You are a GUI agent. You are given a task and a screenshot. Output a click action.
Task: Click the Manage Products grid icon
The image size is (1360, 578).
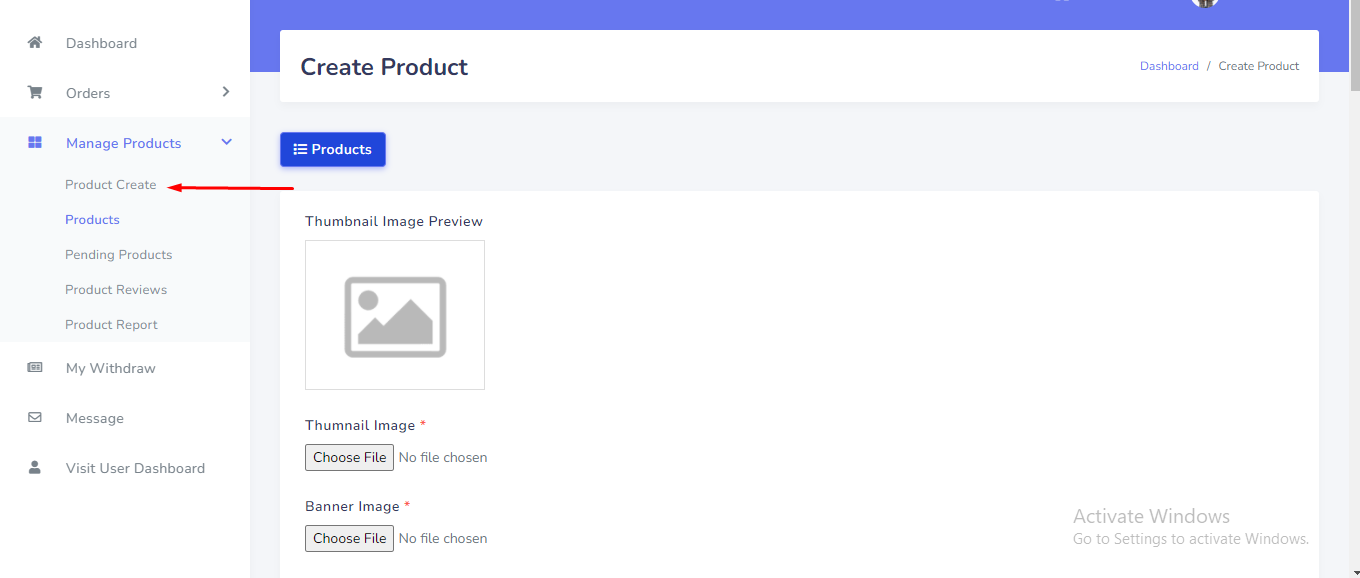(x=35, y=143)
